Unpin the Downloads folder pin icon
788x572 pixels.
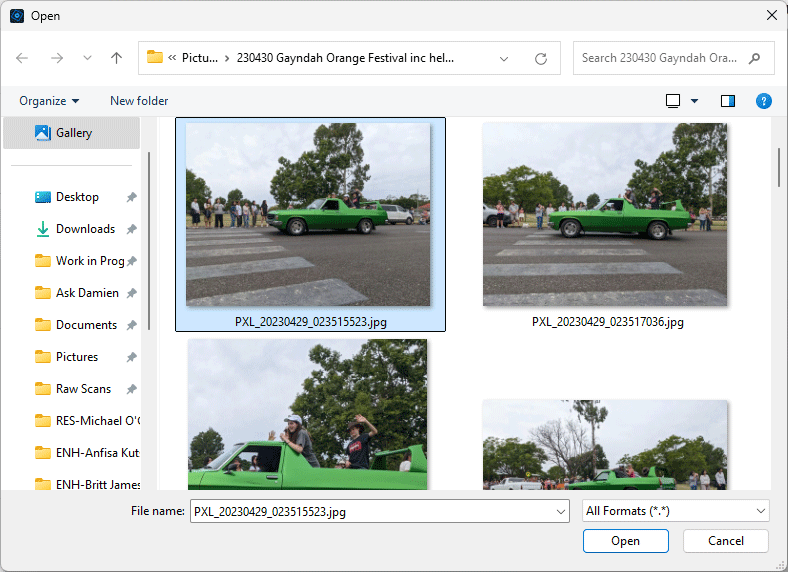[x=131, y=229]
